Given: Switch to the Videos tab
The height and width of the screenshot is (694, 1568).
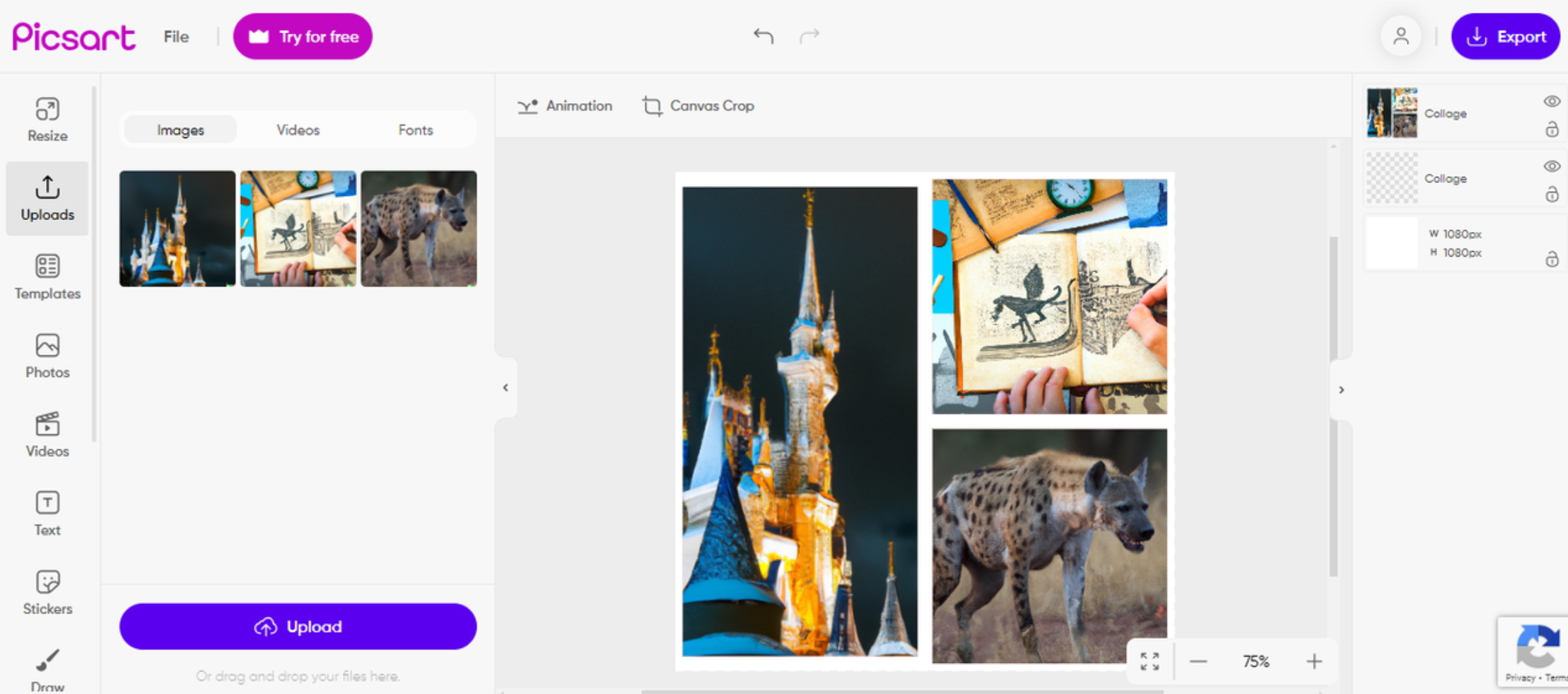Looking at the screenshot, I should coord(298,129).
